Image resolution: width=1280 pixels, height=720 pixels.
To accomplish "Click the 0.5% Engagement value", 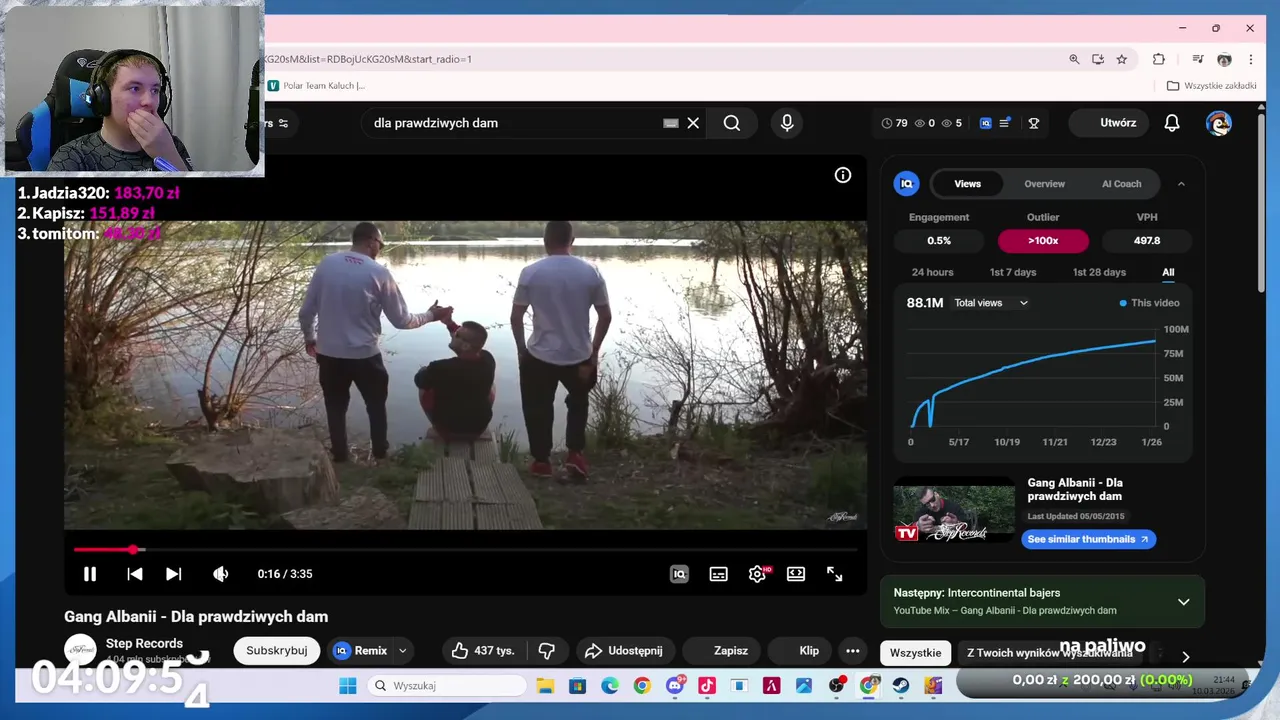I will pyautogui.click(x=939, y=240).
